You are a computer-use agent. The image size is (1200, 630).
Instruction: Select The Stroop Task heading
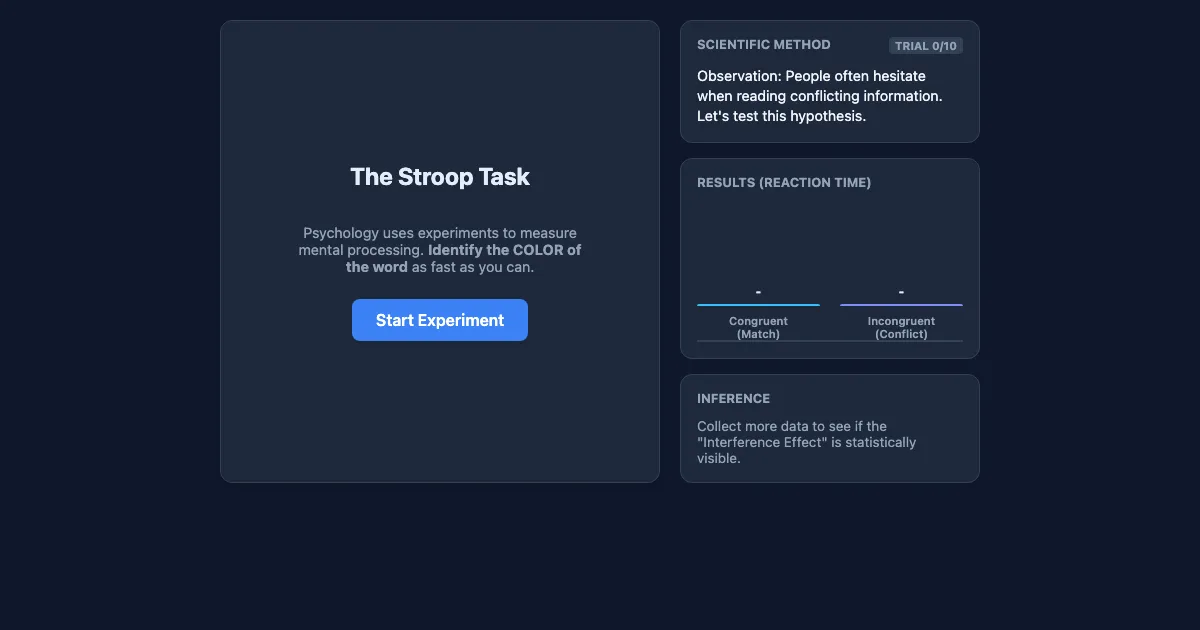(440, 177)
